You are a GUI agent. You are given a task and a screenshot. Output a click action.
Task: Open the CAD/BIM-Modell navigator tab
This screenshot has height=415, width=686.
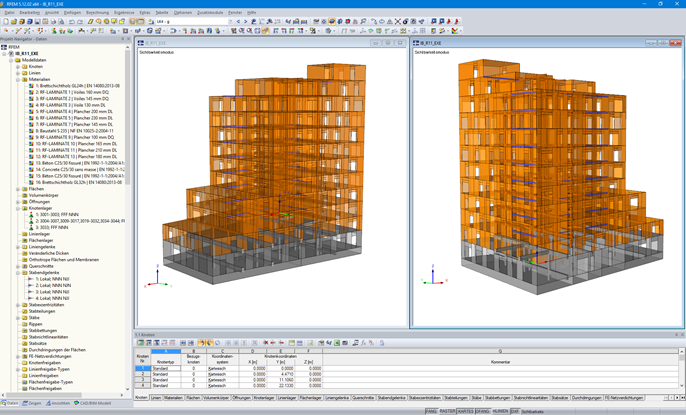point(93,403)
